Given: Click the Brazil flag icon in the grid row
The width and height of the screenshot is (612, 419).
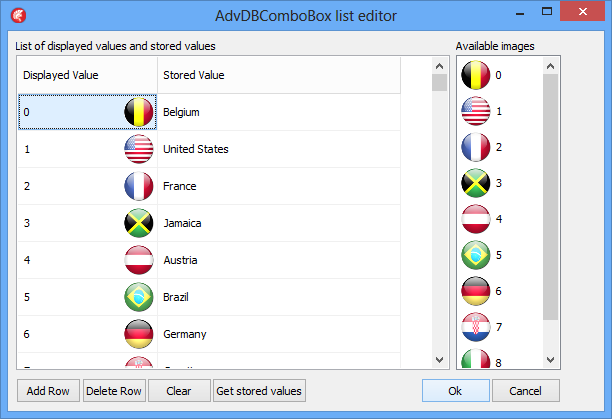Looking at the screenshot, I should click(x=139, y=297).
